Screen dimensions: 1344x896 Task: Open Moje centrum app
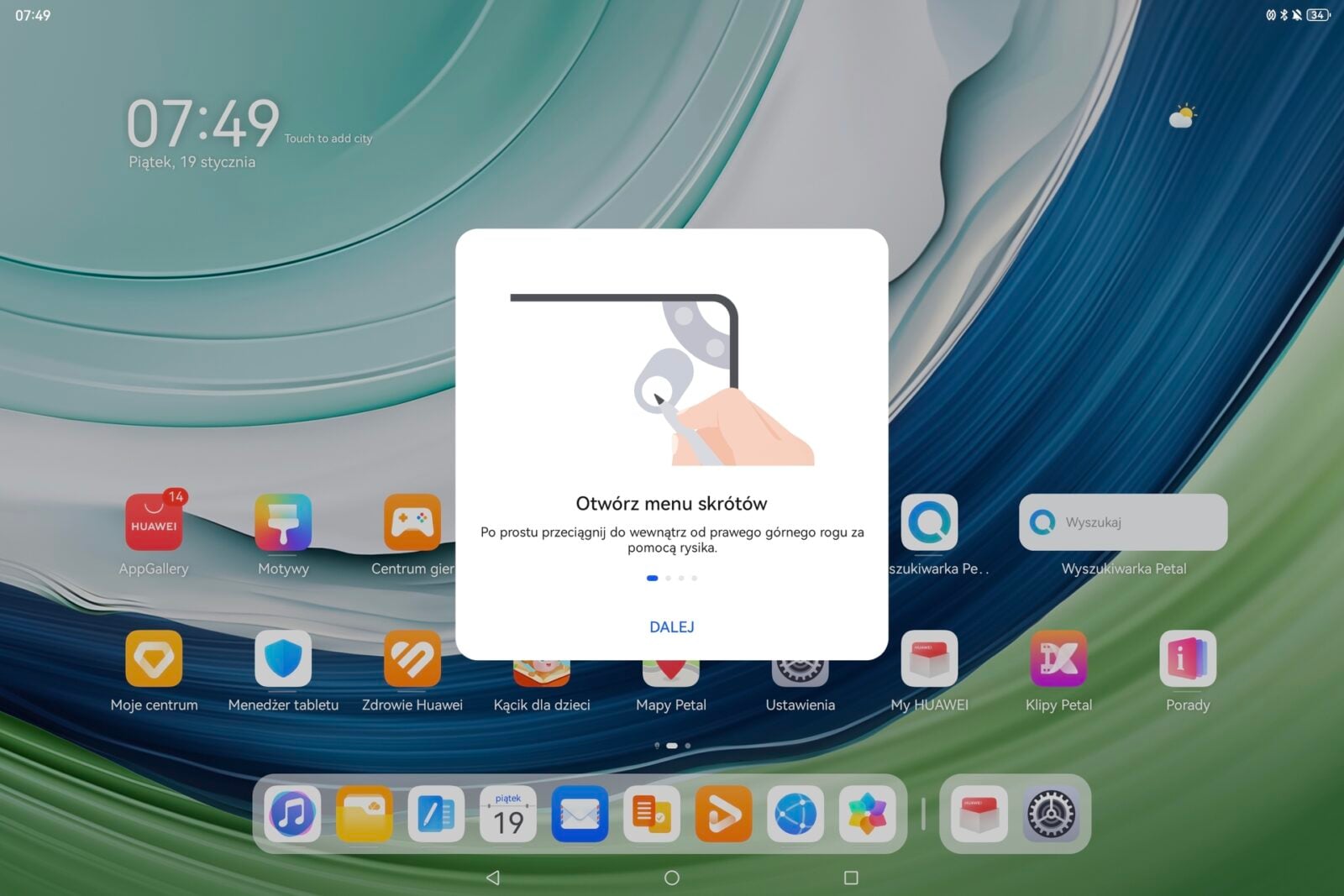pyautogui.click(x=154, y=658)
